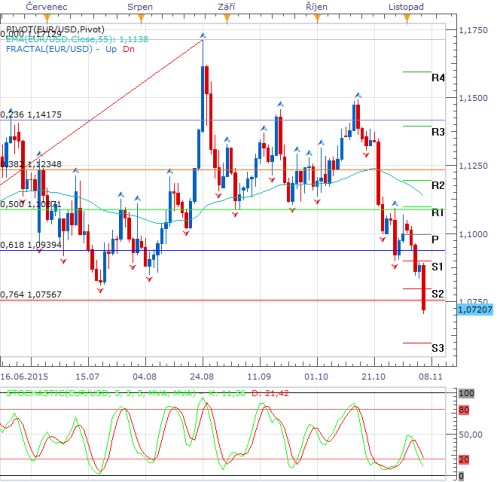Viewport: 500px width, 482px height.
Task: Select the 0,618 1,09394 Fibonacci level label
Action: click(x=31, y=245)
